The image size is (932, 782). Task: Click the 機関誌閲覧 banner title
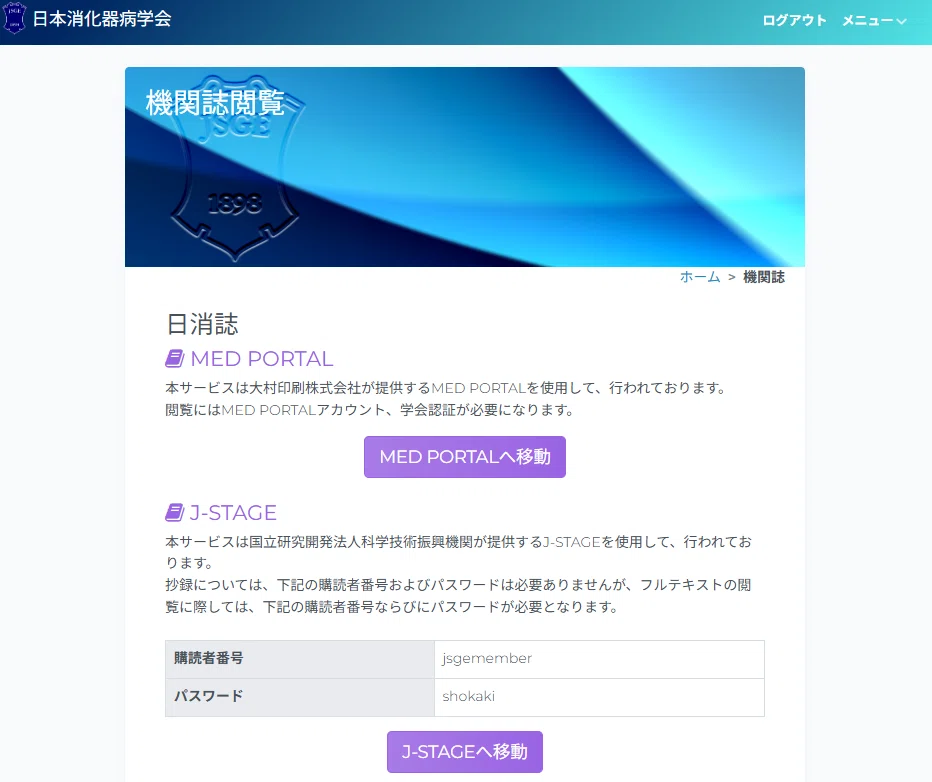pos(215,103)
